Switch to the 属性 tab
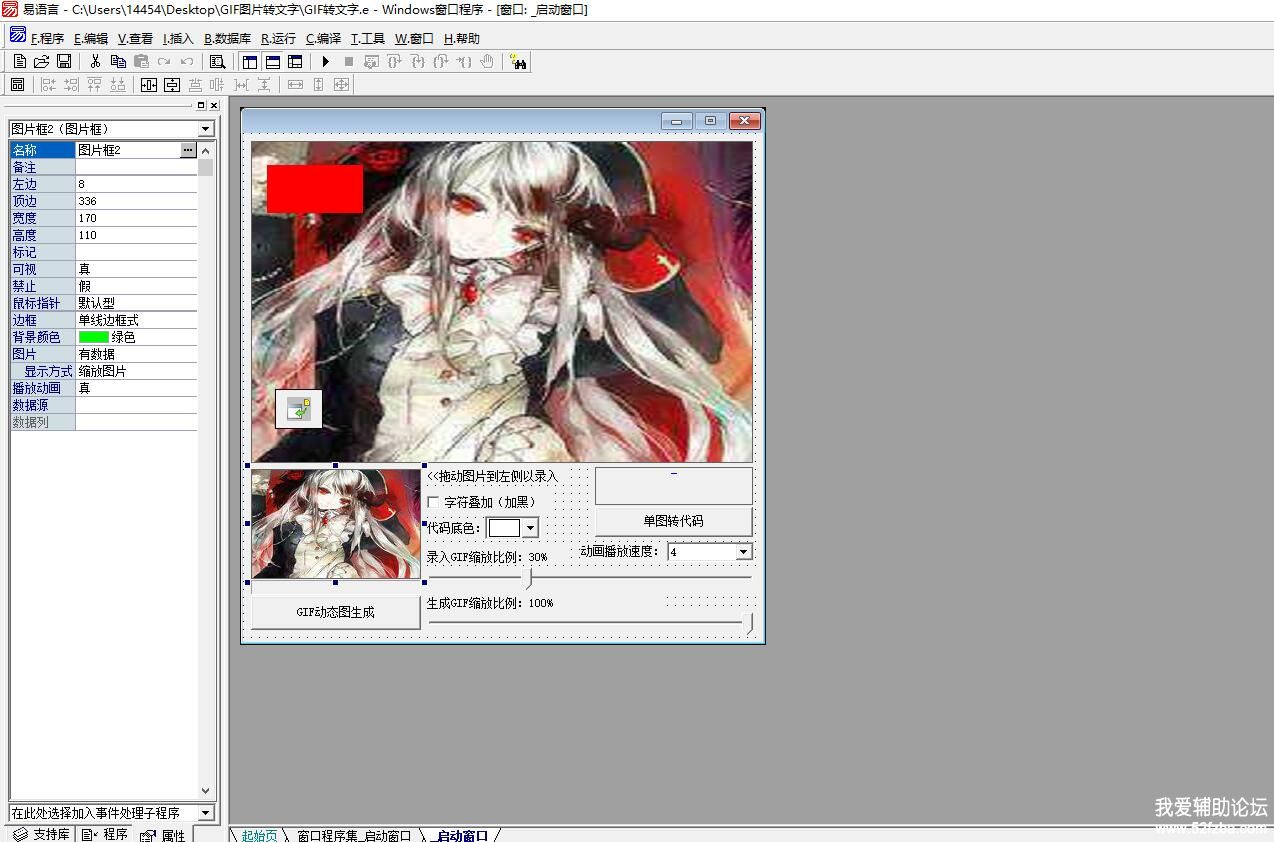The height and width of the screenshot is (842, 1274). point(163,834)
